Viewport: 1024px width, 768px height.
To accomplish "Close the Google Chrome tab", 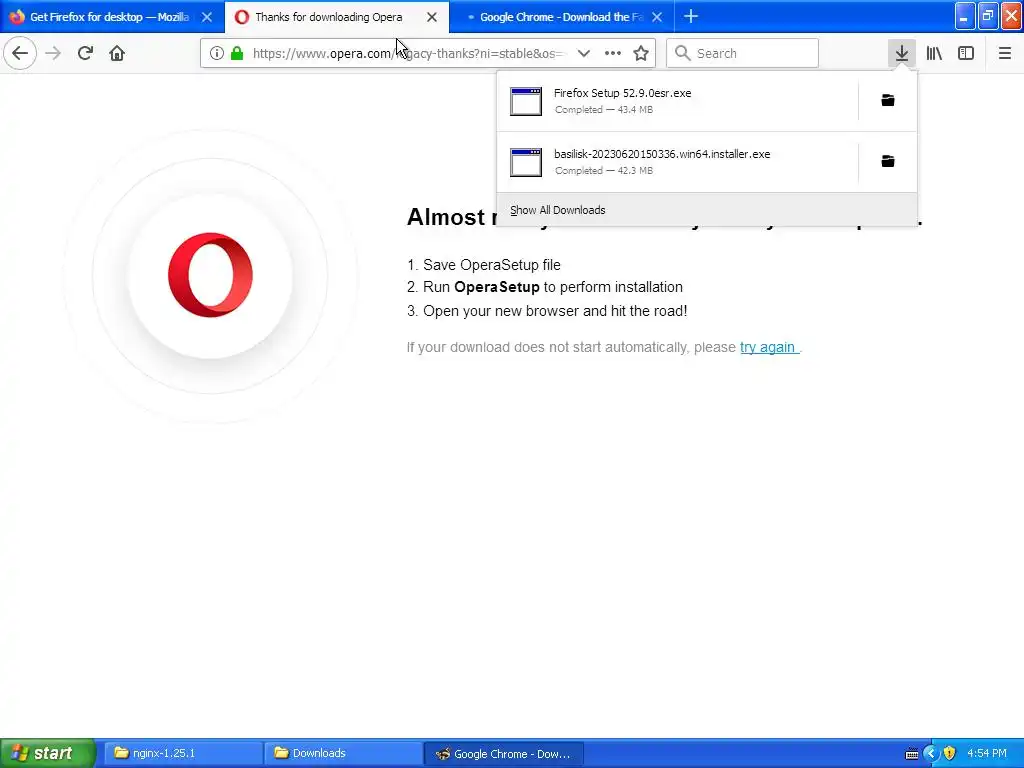I will coord(657,17).
